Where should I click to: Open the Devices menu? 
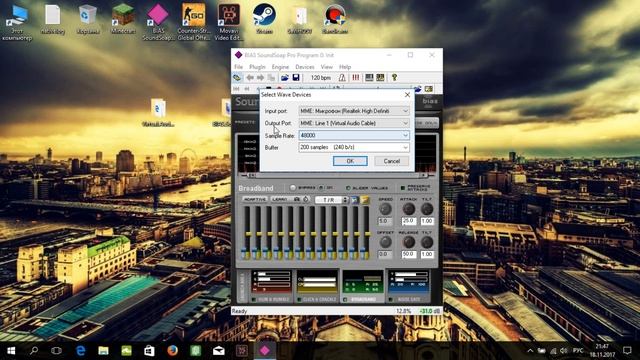(305, 67)
